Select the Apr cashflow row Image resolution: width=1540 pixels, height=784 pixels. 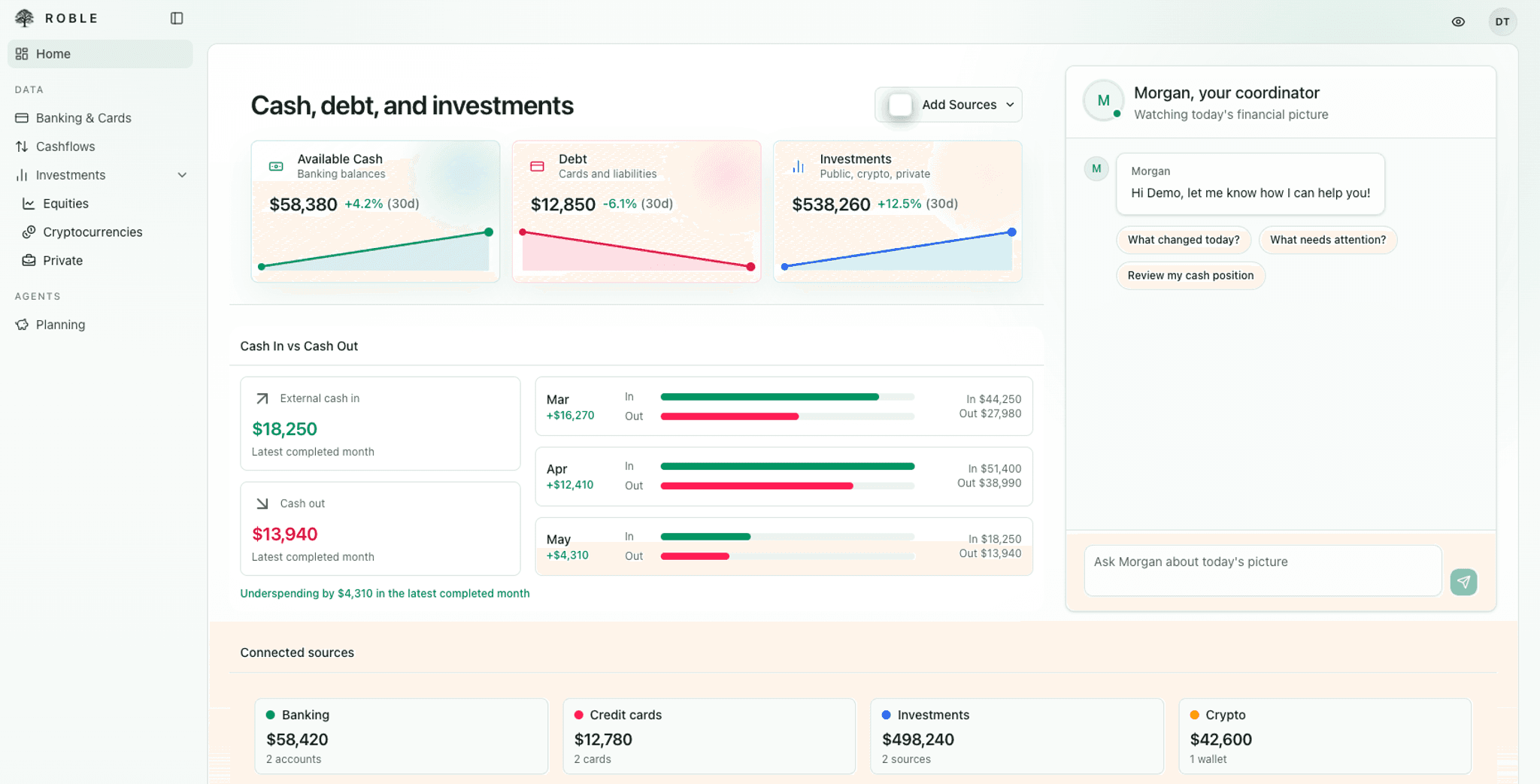[x=784, y=477]
